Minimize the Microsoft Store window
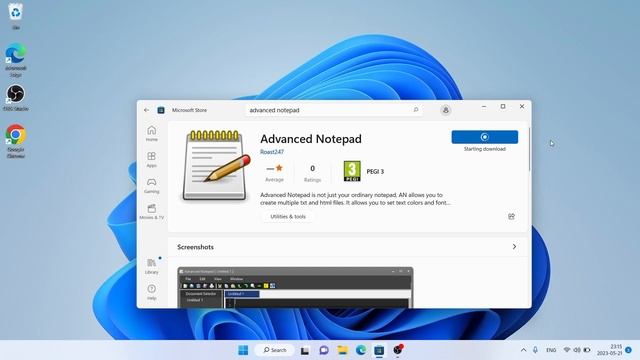The height and width of the screenshot is (360, 640). point(484,107)
